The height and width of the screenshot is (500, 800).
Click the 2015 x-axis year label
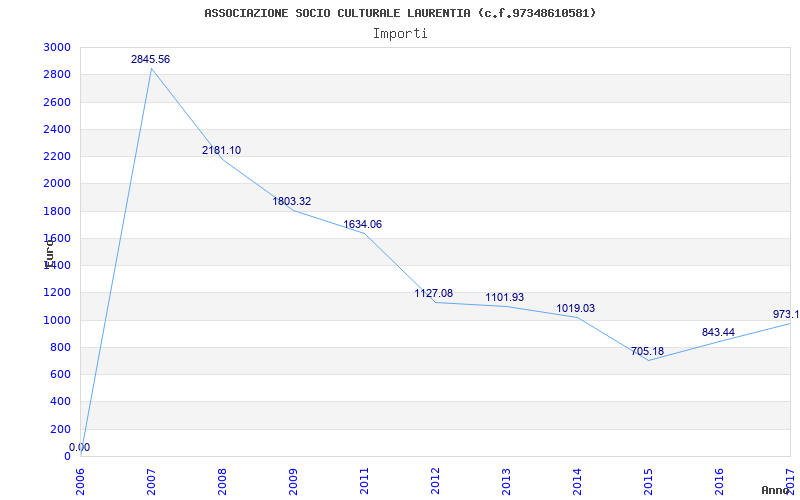[648, 482]
